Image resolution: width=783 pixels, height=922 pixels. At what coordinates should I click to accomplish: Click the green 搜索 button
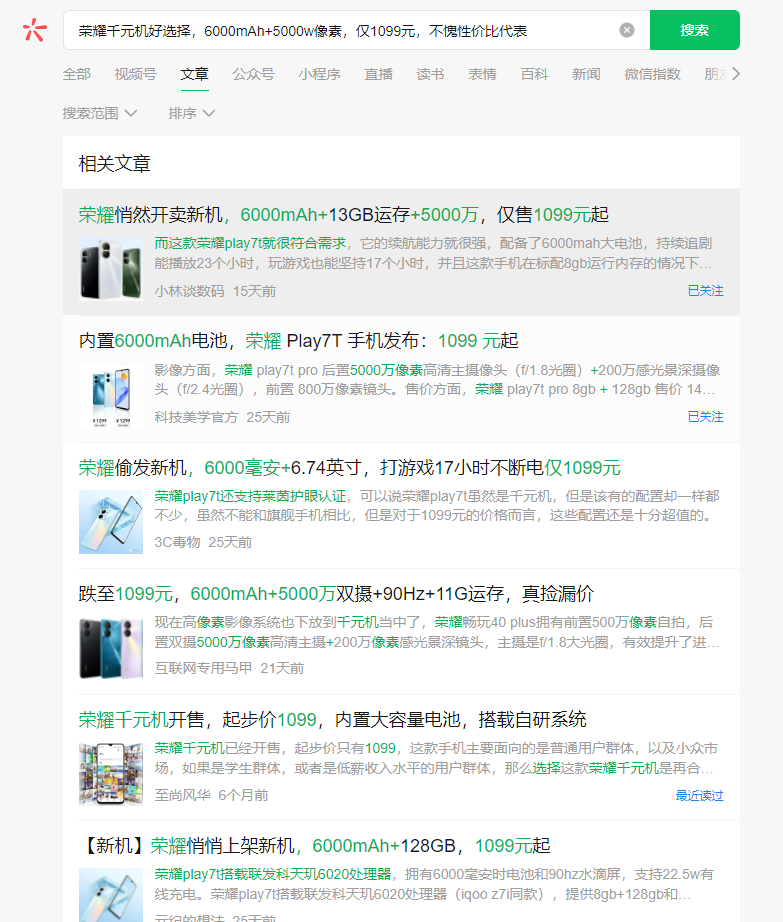pos(694,30)
